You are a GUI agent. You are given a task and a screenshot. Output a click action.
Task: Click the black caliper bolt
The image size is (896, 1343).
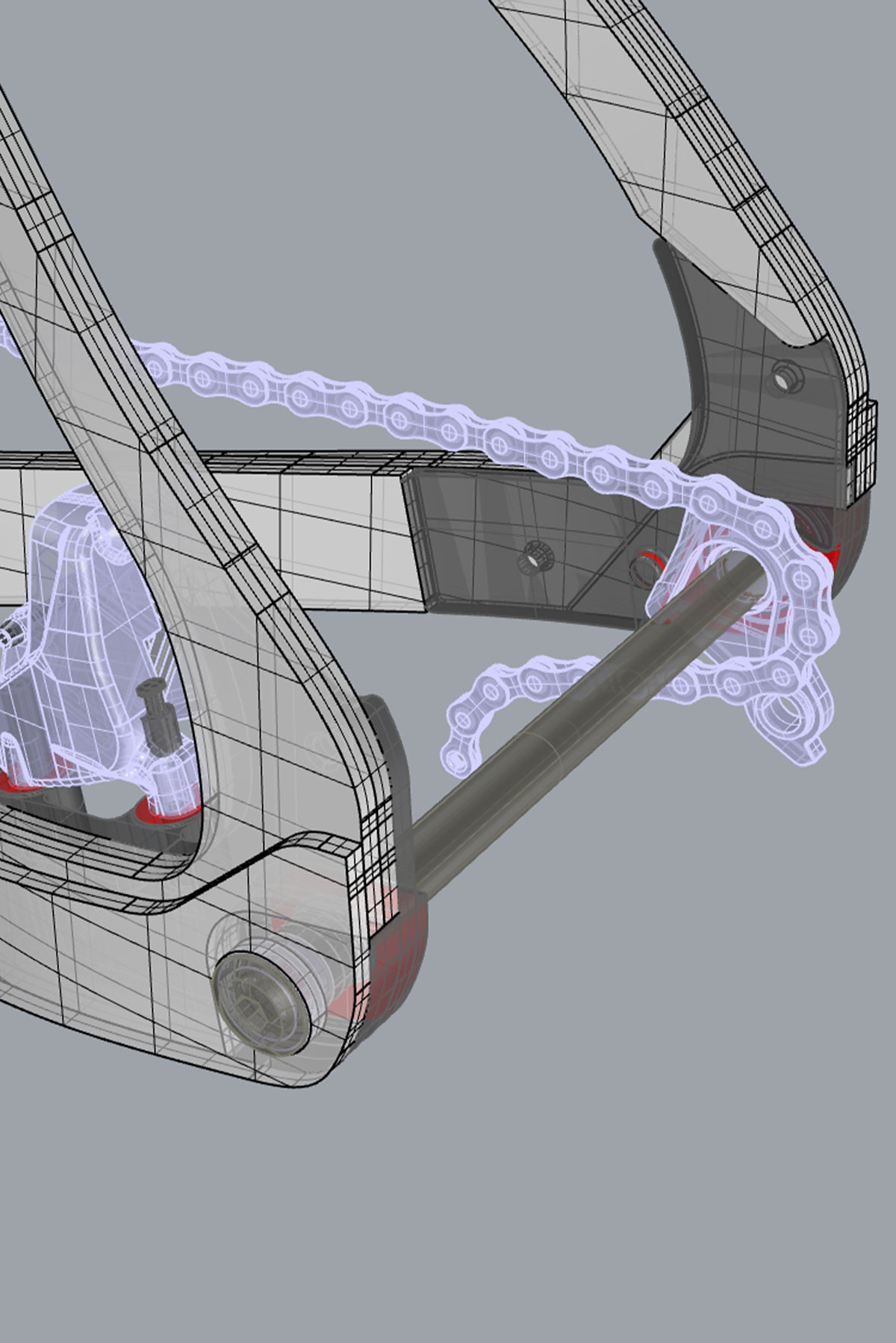[x=158, y=713]
